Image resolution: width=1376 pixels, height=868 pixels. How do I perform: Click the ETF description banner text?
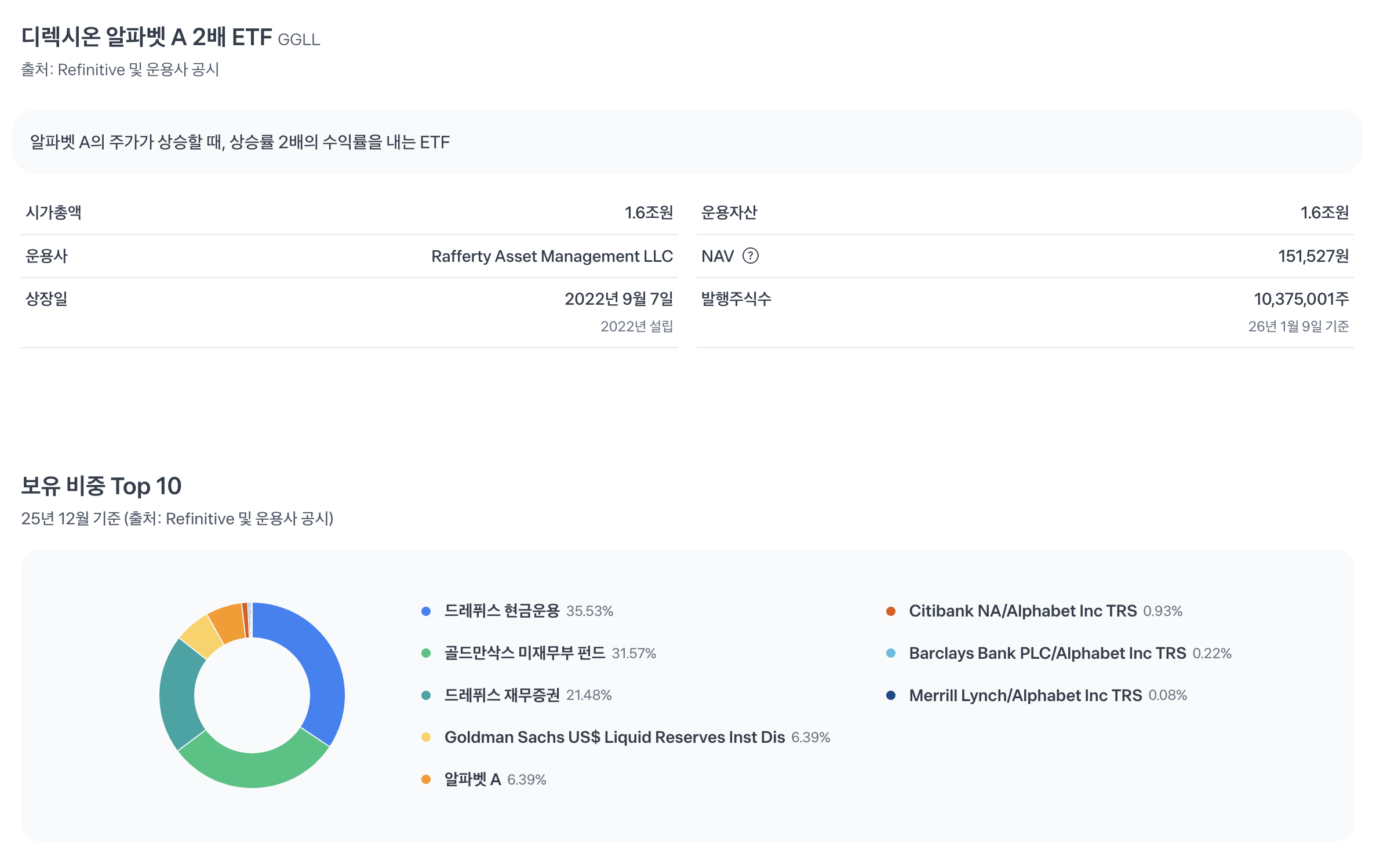tap(239, 142)
